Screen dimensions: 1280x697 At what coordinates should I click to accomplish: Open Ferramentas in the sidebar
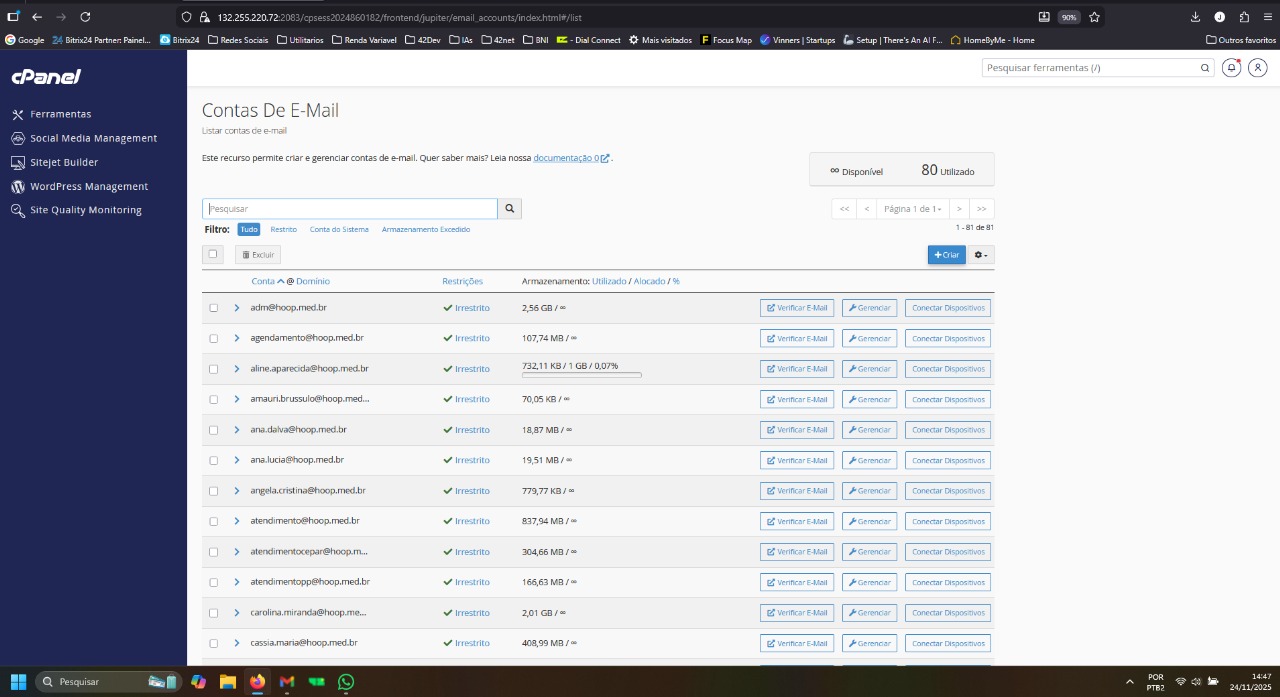(60, 114)
